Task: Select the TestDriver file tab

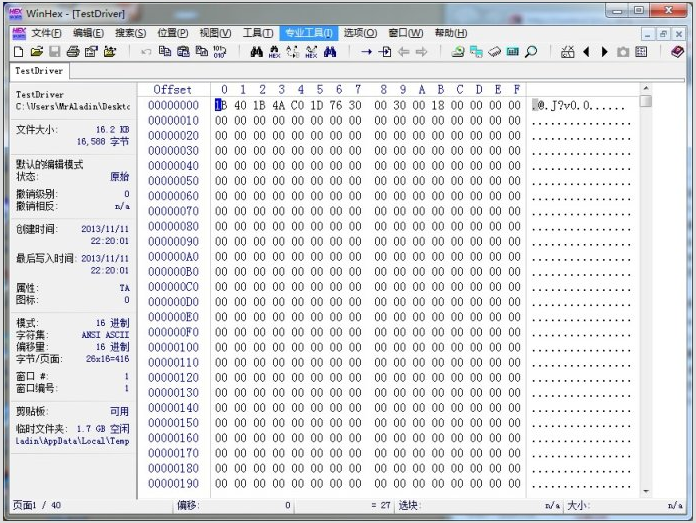Action: tap(39, 71)
